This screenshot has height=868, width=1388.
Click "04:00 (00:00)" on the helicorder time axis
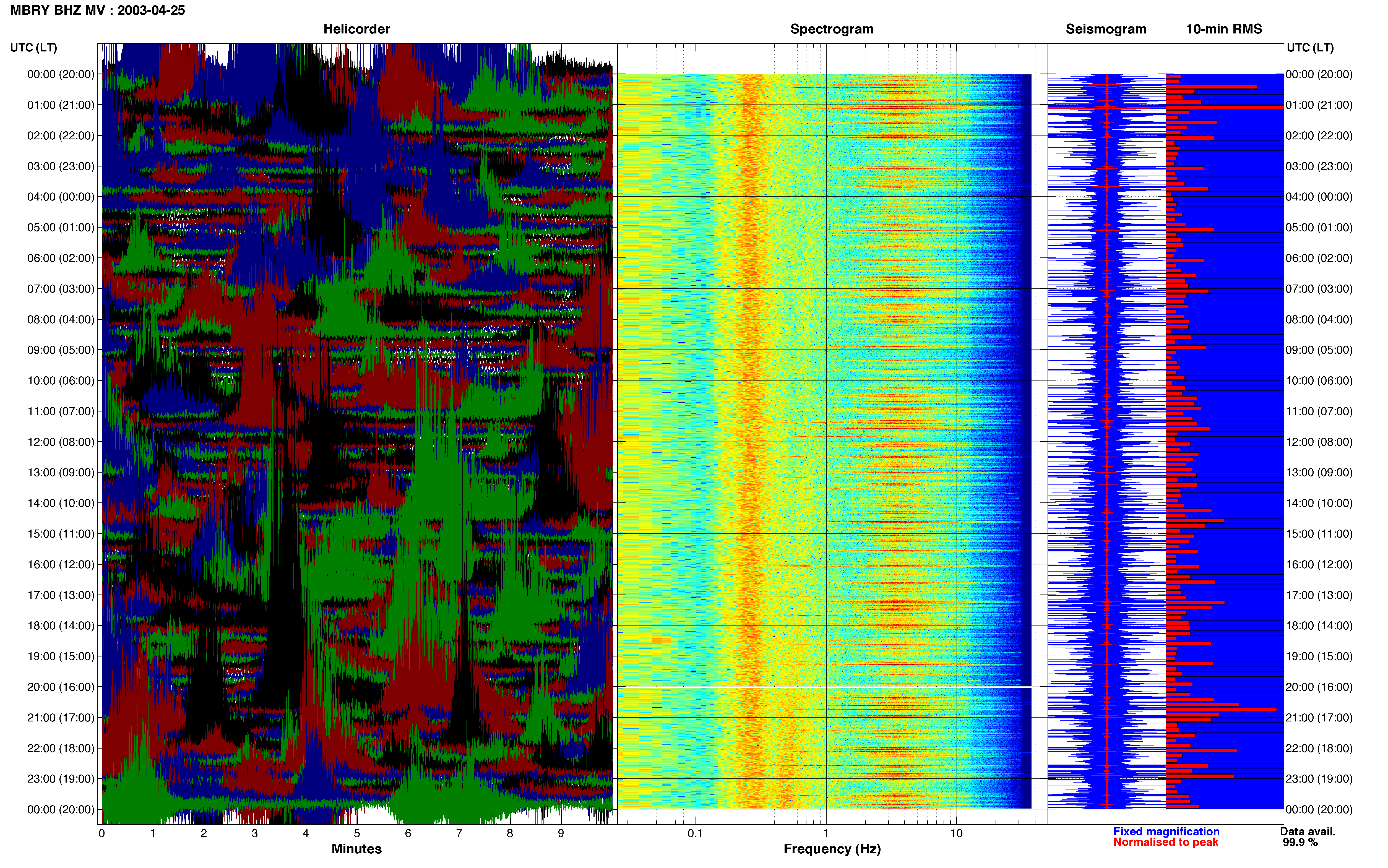pyautogui.click(x=61, y=197)
